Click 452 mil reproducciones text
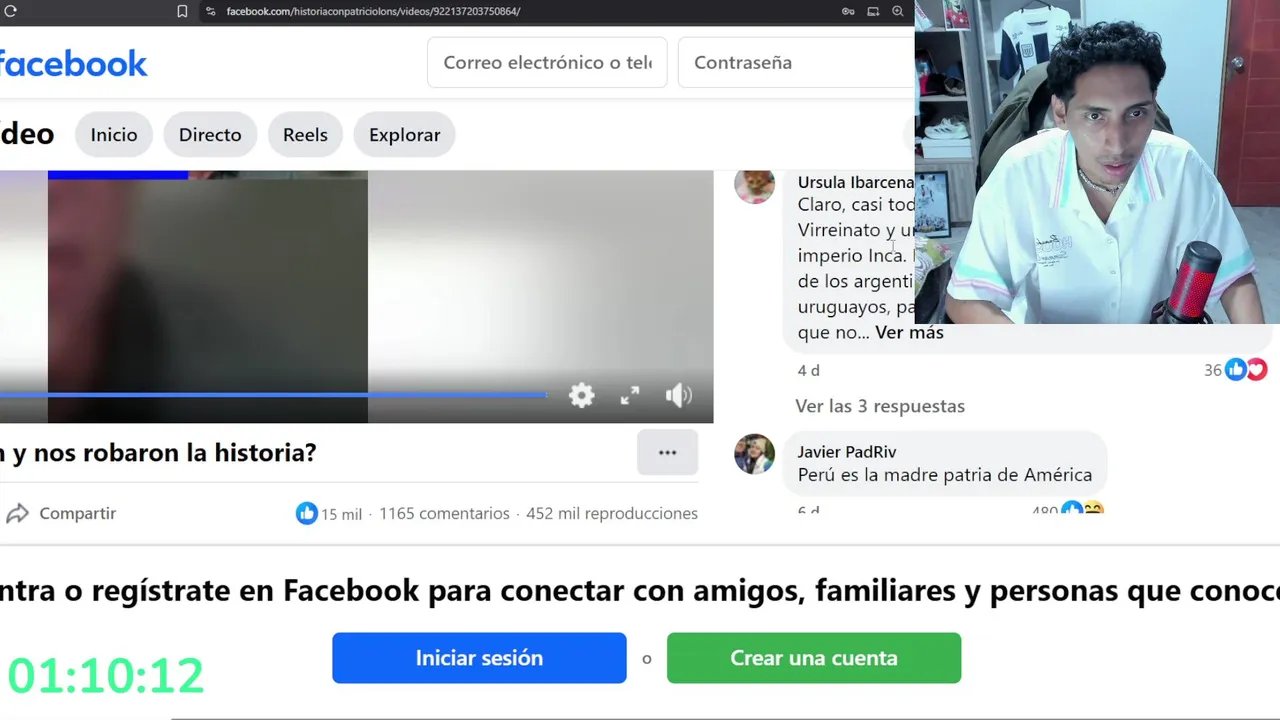The height and width of the screenshot is (720, 1280). point(612,513)
